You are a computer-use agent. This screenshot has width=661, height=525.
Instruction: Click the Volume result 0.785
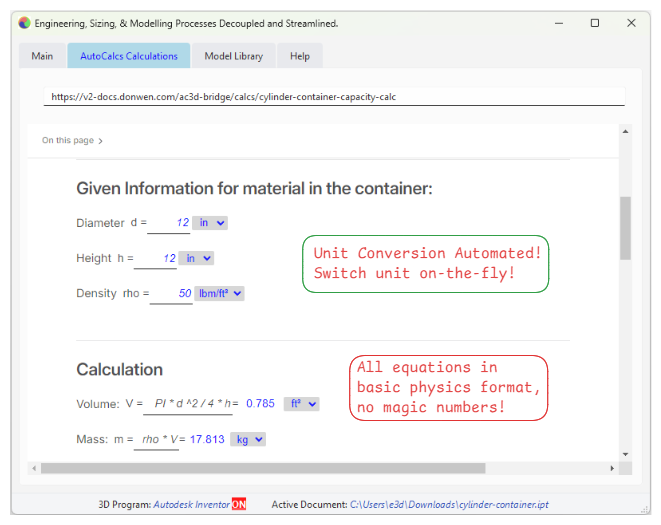[x=260, y=404]
